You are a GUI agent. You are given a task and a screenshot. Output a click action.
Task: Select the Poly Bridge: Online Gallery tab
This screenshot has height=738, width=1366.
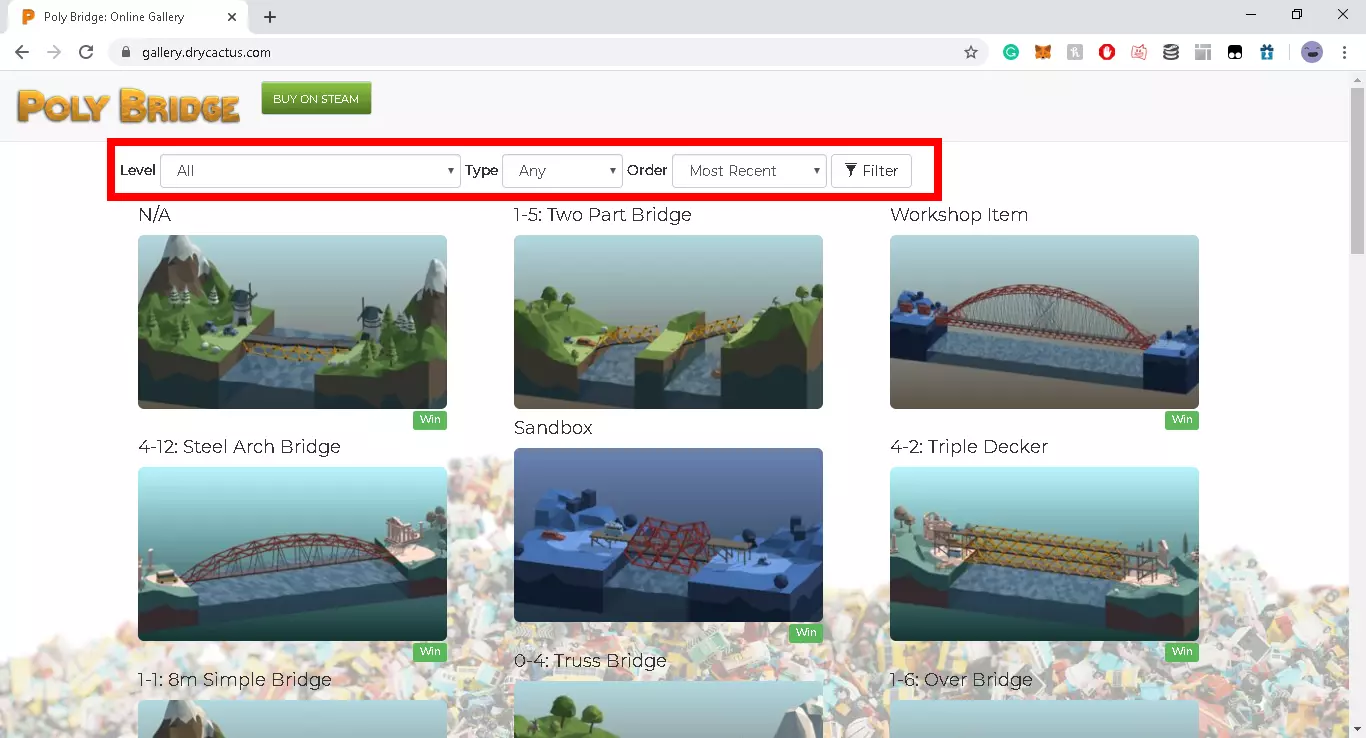tap(128, 17)
